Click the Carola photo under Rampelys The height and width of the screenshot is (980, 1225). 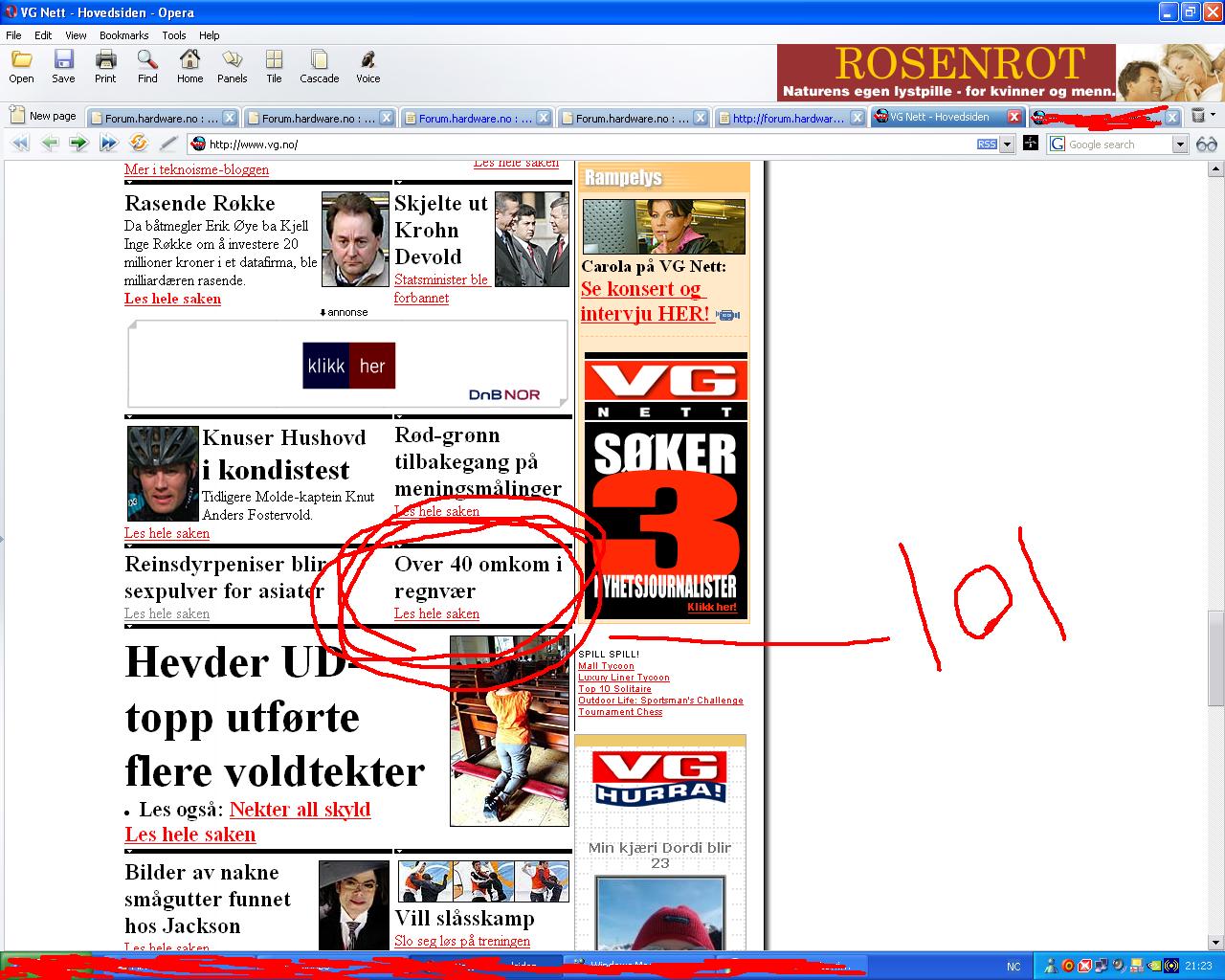click(663, 226)
